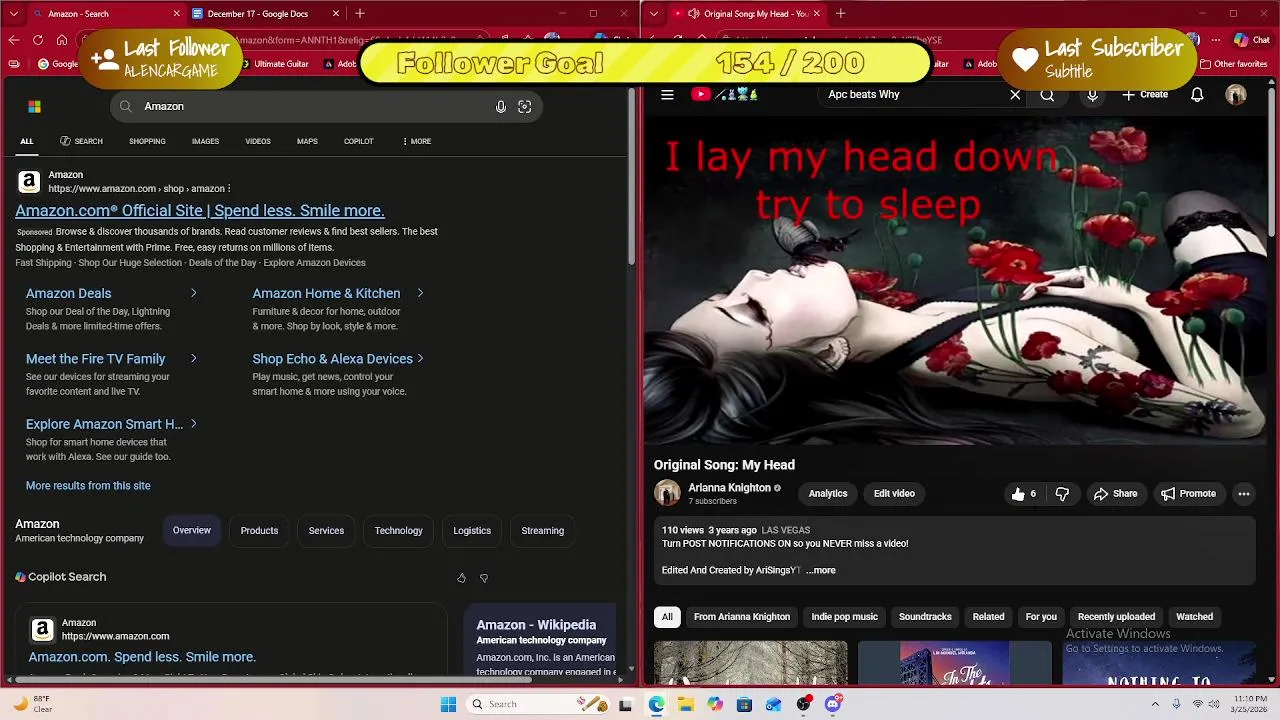Open the tab list dropdown in right browser
This screenshot has width=1280, height=720.
coord(654,14)
